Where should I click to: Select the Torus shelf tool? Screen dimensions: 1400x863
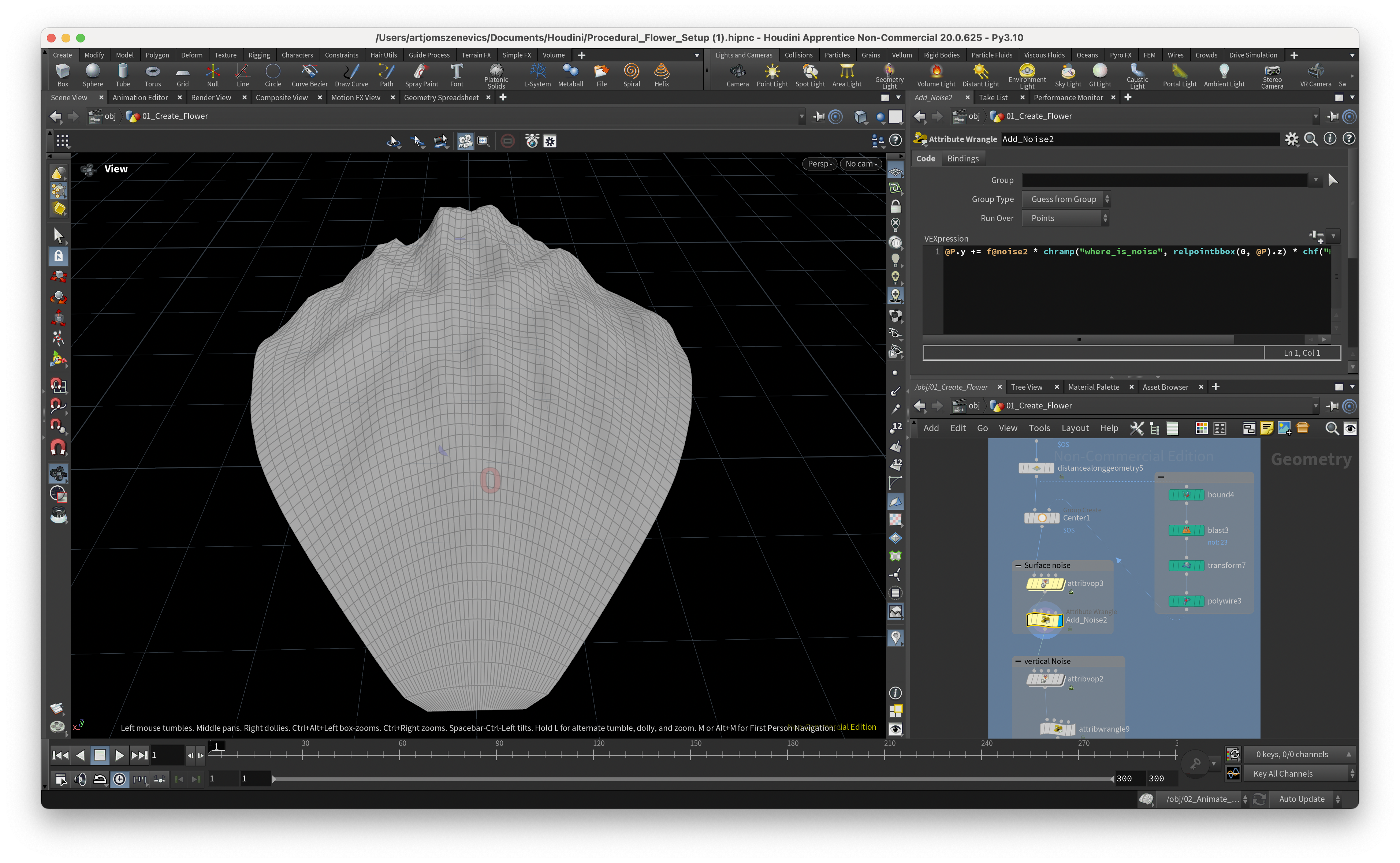152,75
